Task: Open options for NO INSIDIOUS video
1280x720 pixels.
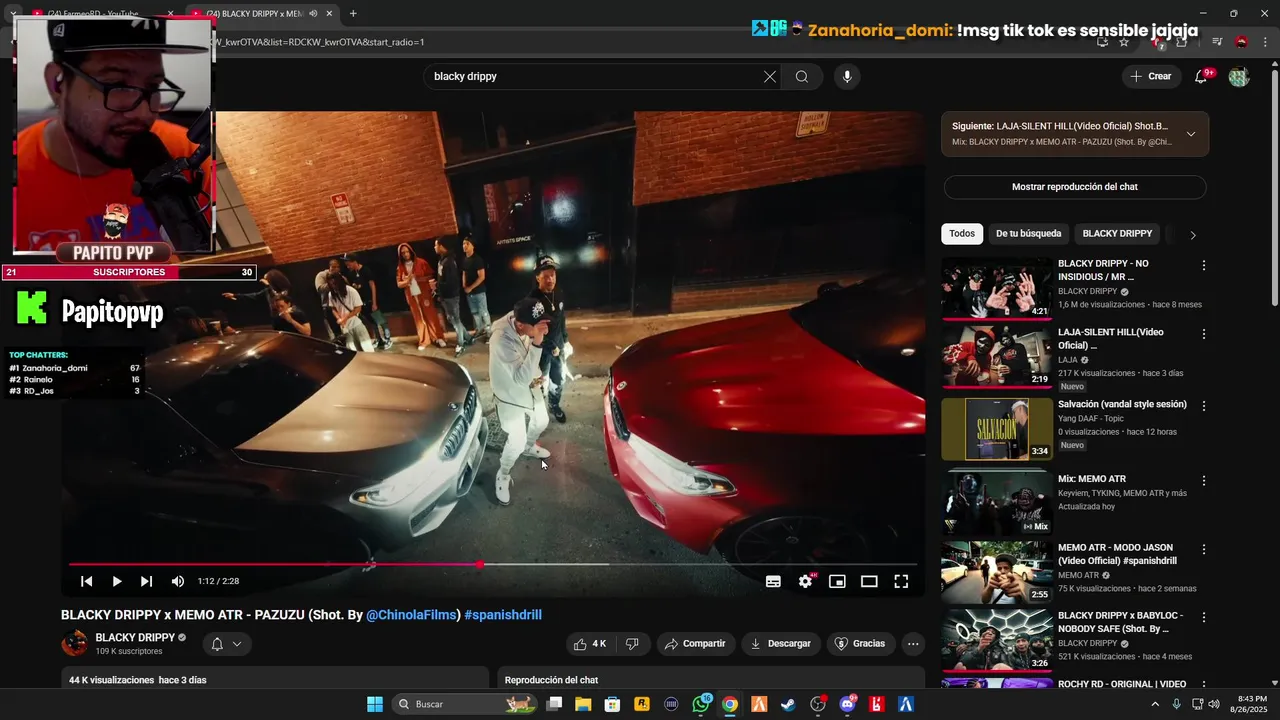Action: (1204, 266)
